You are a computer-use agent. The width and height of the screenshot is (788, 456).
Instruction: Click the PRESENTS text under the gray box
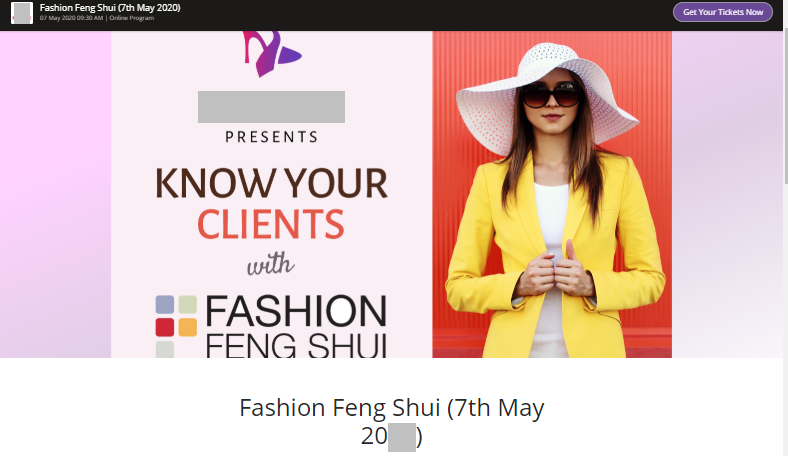click(271, 137)
